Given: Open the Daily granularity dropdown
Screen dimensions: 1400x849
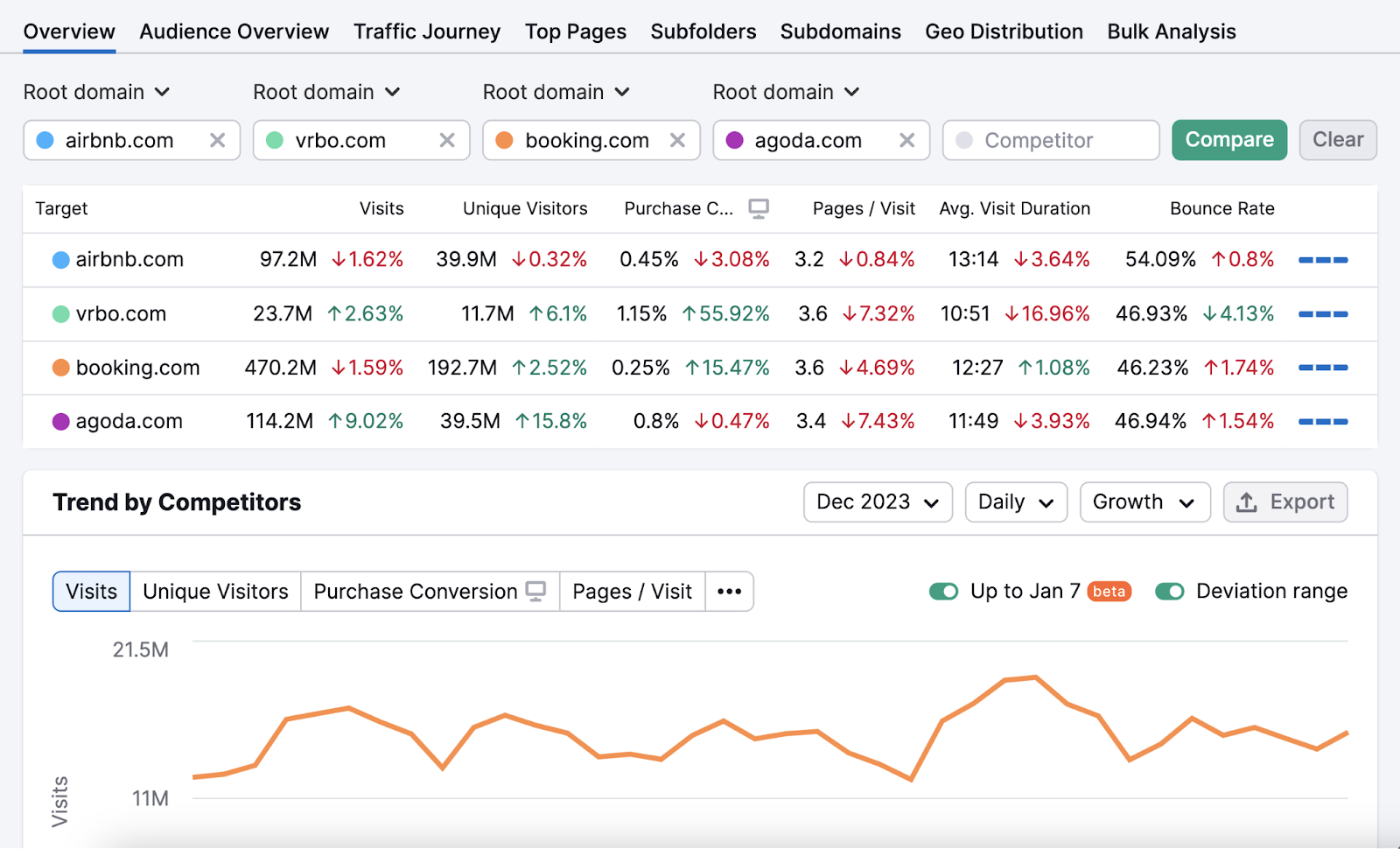Looking at the screenshot, I should pos(1015,502).
